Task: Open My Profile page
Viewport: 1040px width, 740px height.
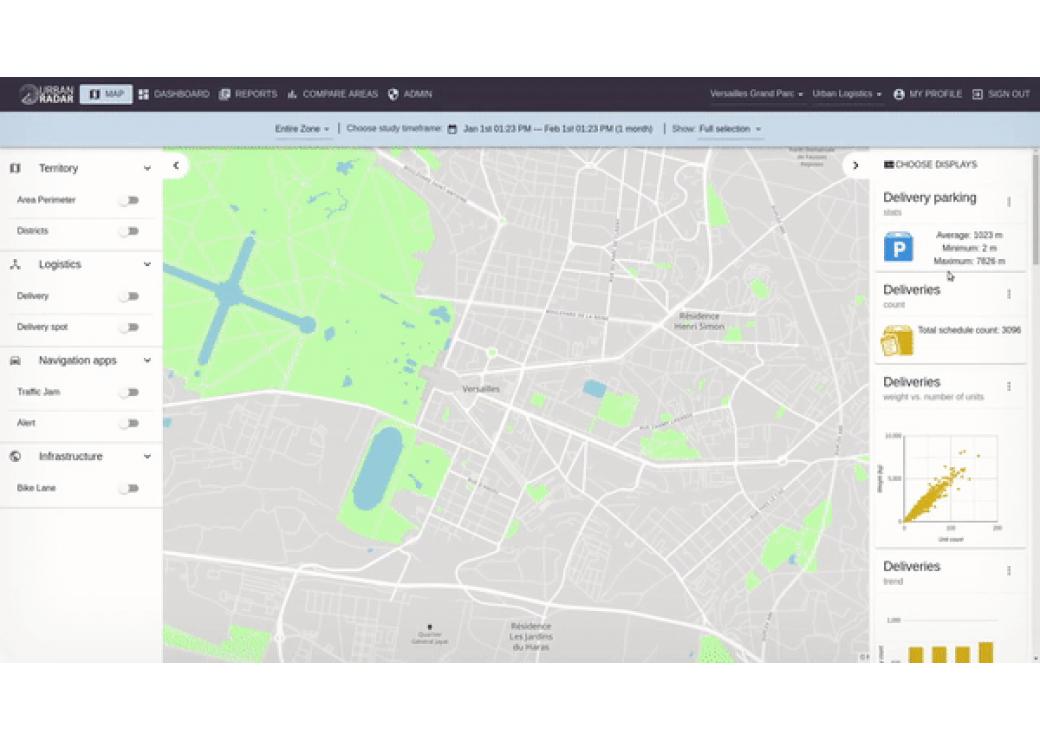Action: [x=927, y=94]
